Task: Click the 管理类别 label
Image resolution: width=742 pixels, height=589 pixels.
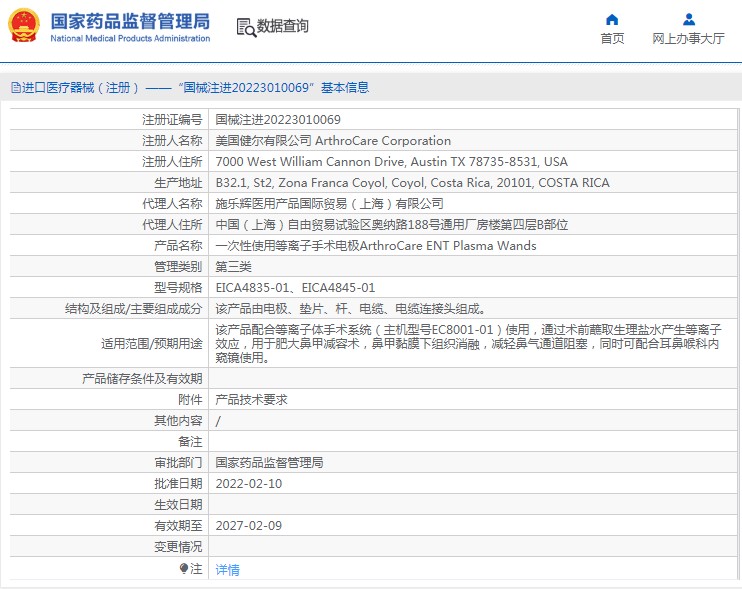Action: click(x=178, y=267)
